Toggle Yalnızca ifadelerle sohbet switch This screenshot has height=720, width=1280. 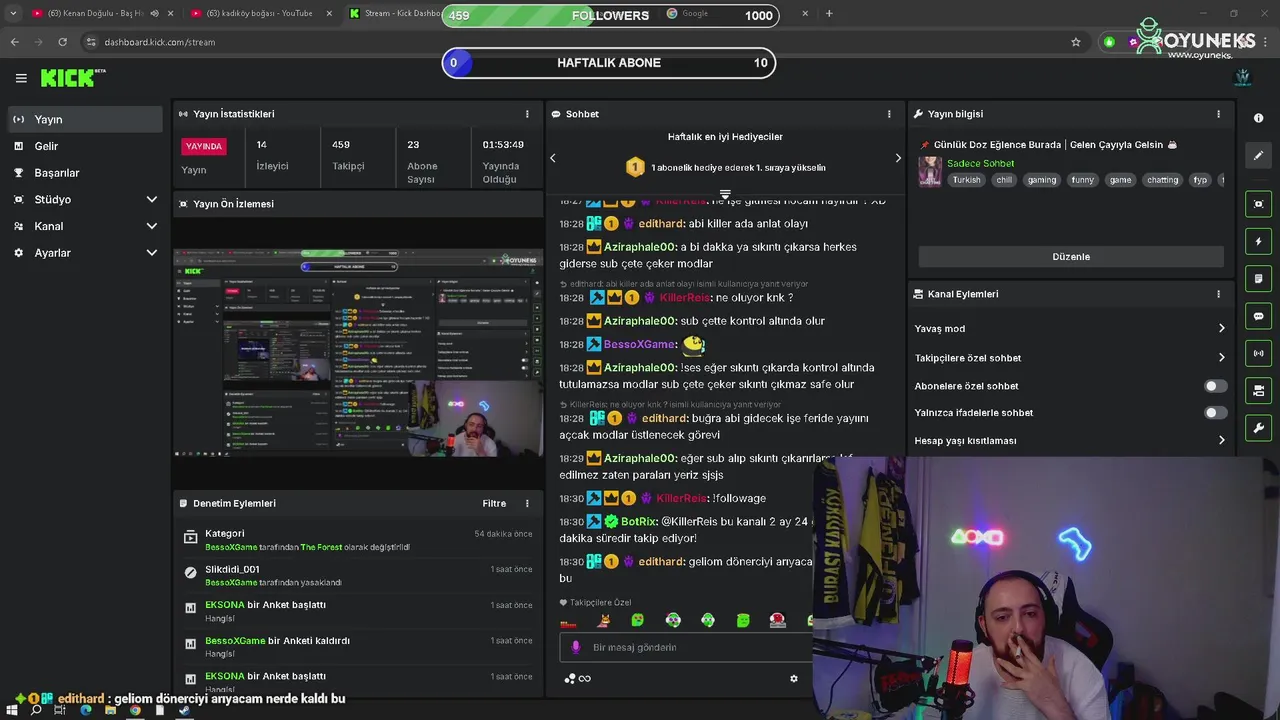click(x=1215, y=413)
